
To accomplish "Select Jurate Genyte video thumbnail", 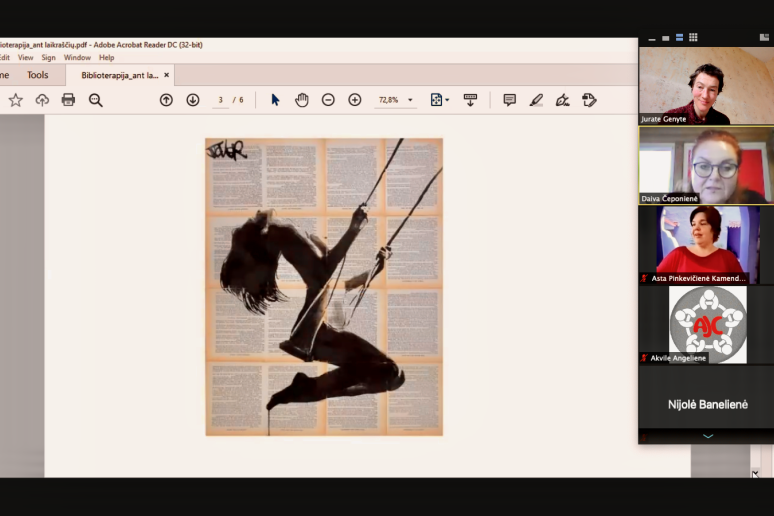I will (706, 85).
